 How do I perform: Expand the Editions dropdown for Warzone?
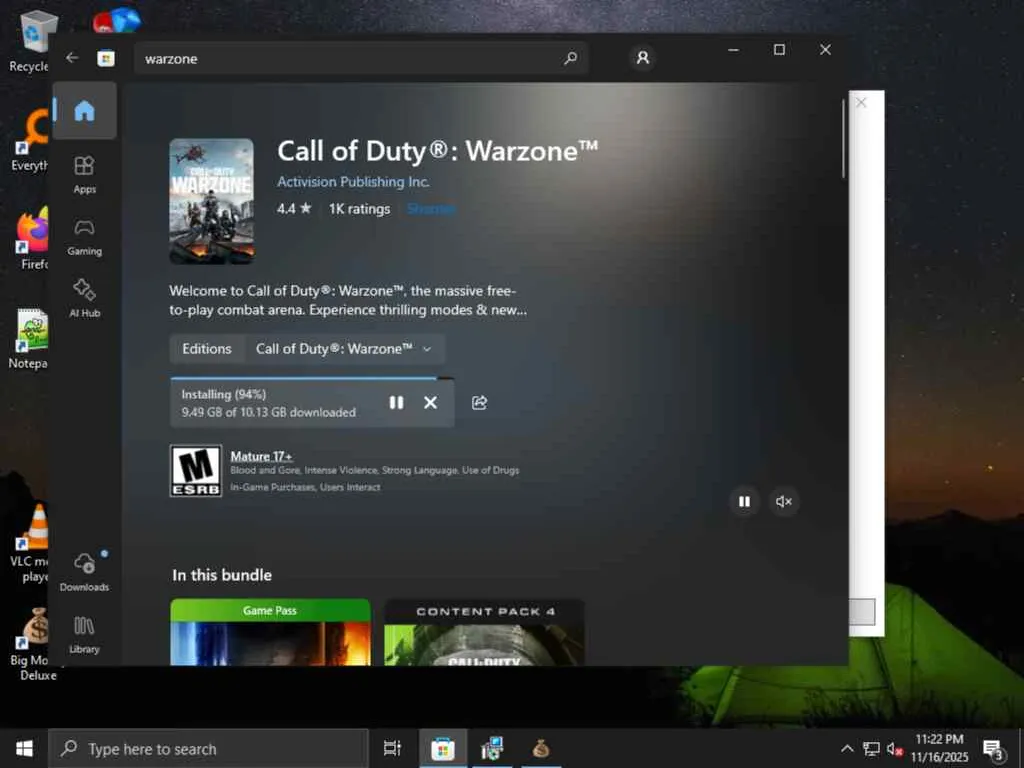pyautogui.click(x=344, y=349)
